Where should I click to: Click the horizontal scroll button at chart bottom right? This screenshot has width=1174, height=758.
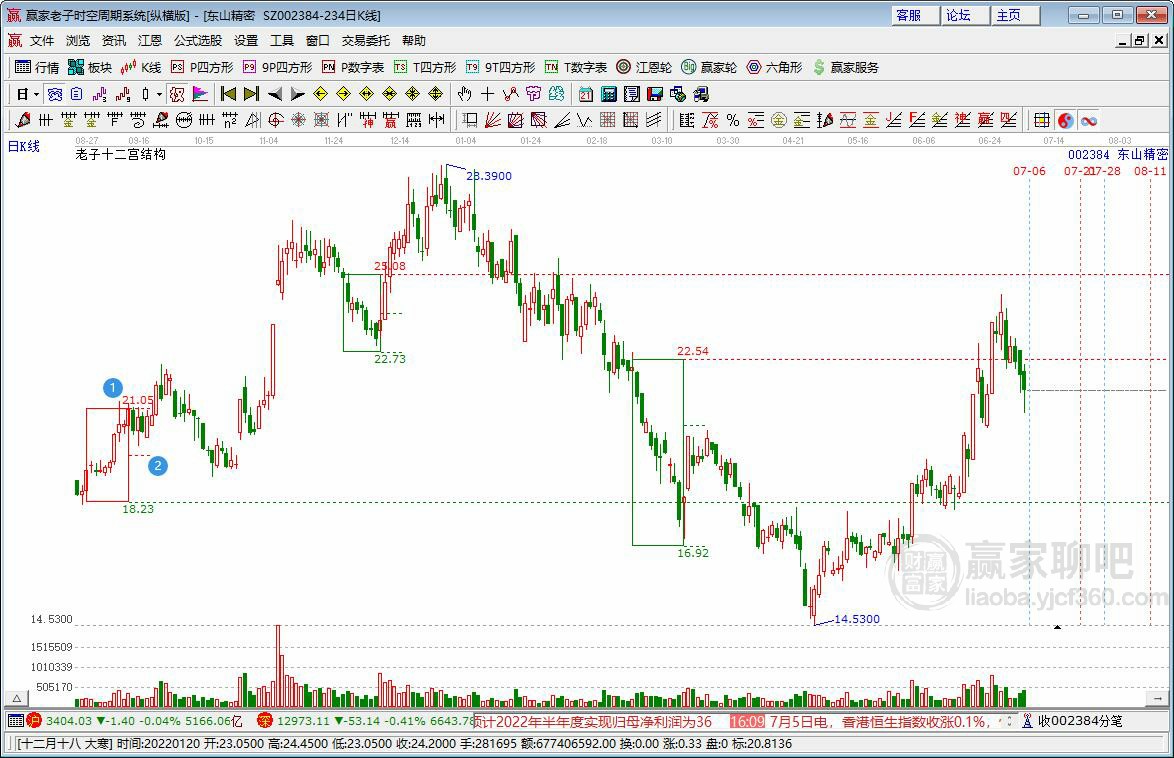[1158, 698]
